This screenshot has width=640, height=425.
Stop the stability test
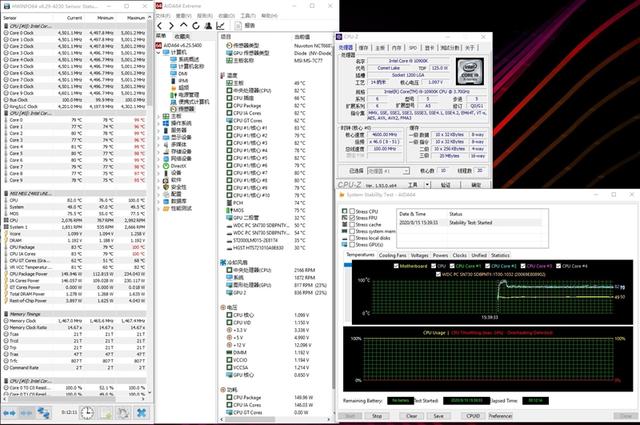coord(377,416)
